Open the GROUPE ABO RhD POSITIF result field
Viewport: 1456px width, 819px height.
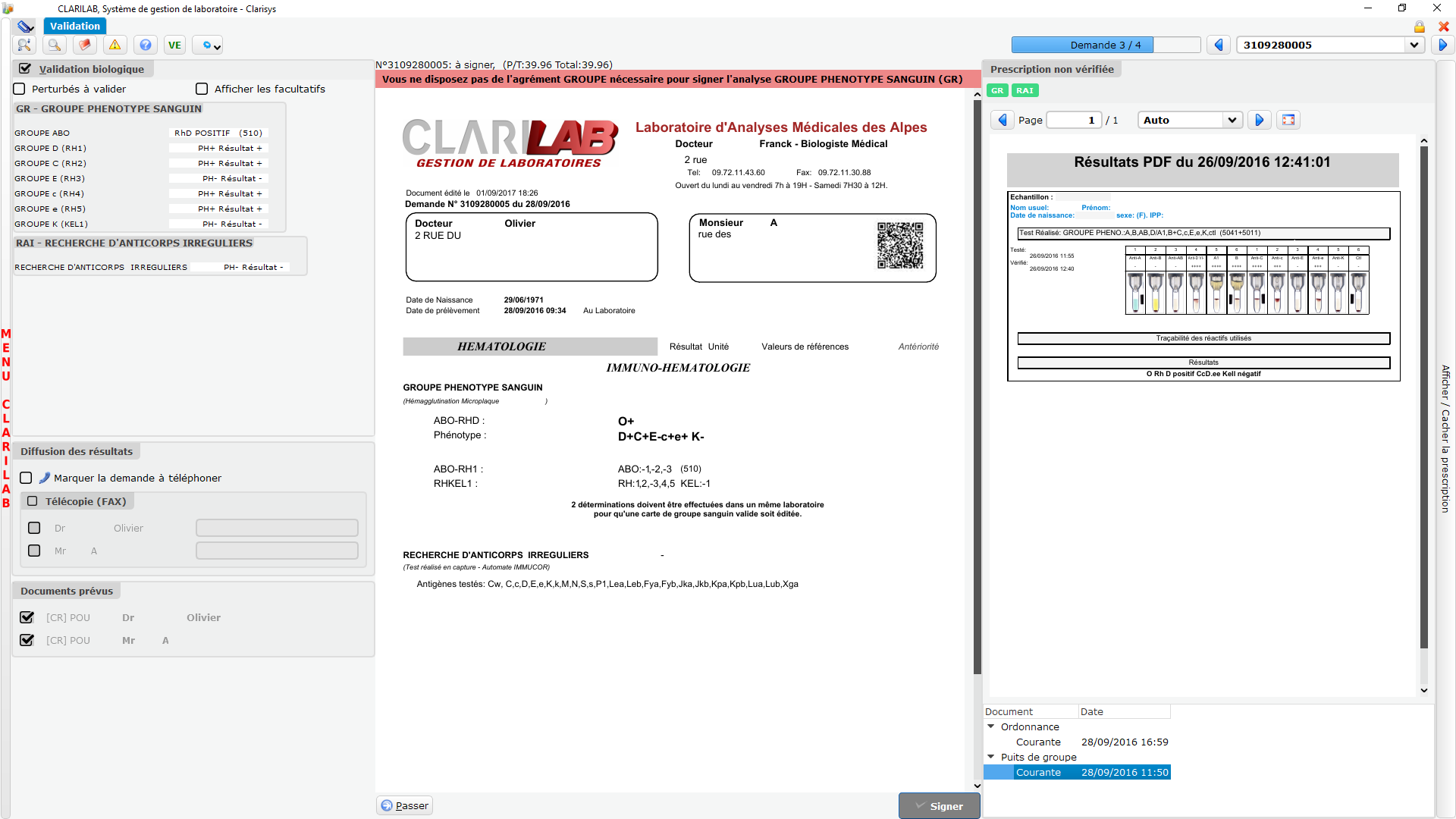pos(218,133)
